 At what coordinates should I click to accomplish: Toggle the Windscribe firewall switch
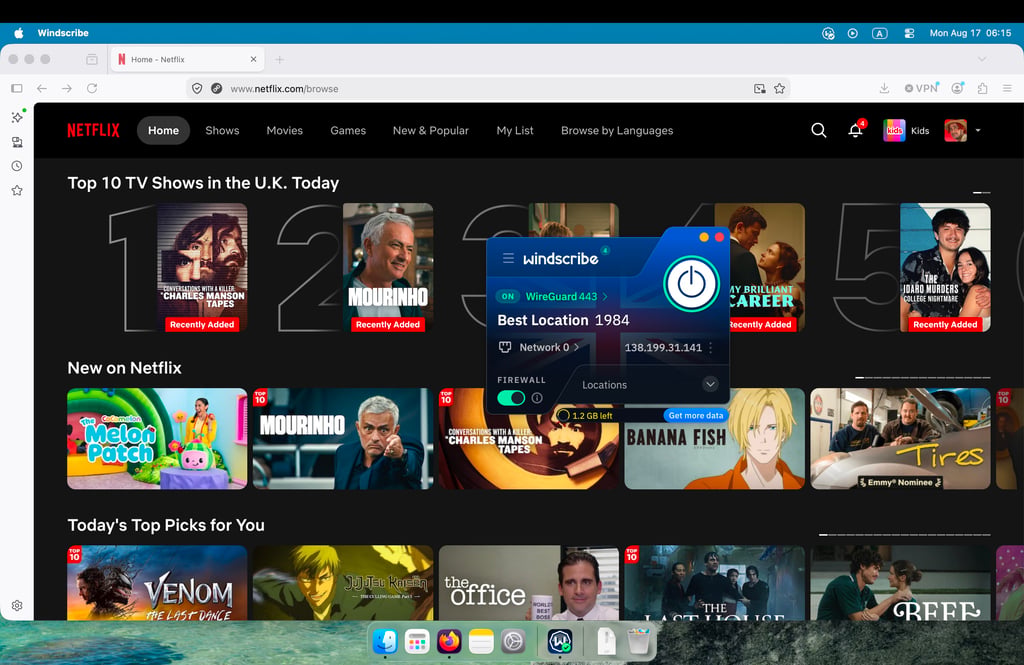click(511, 398)
